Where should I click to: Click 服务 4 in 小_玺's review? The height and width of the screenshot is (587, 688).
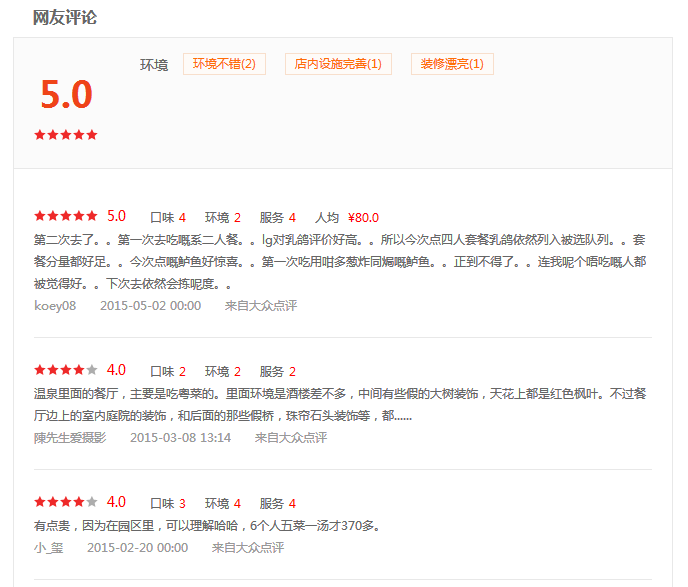[x=278, y=503]
